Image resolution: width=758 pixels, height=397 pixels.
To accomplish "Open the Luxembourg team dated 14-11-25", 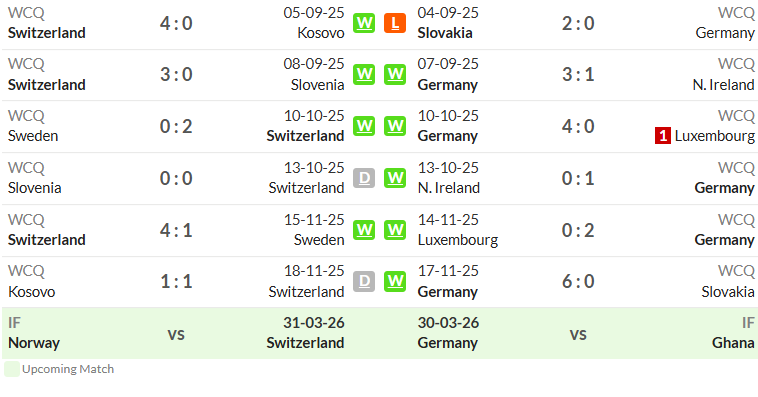I will point(458,240).
